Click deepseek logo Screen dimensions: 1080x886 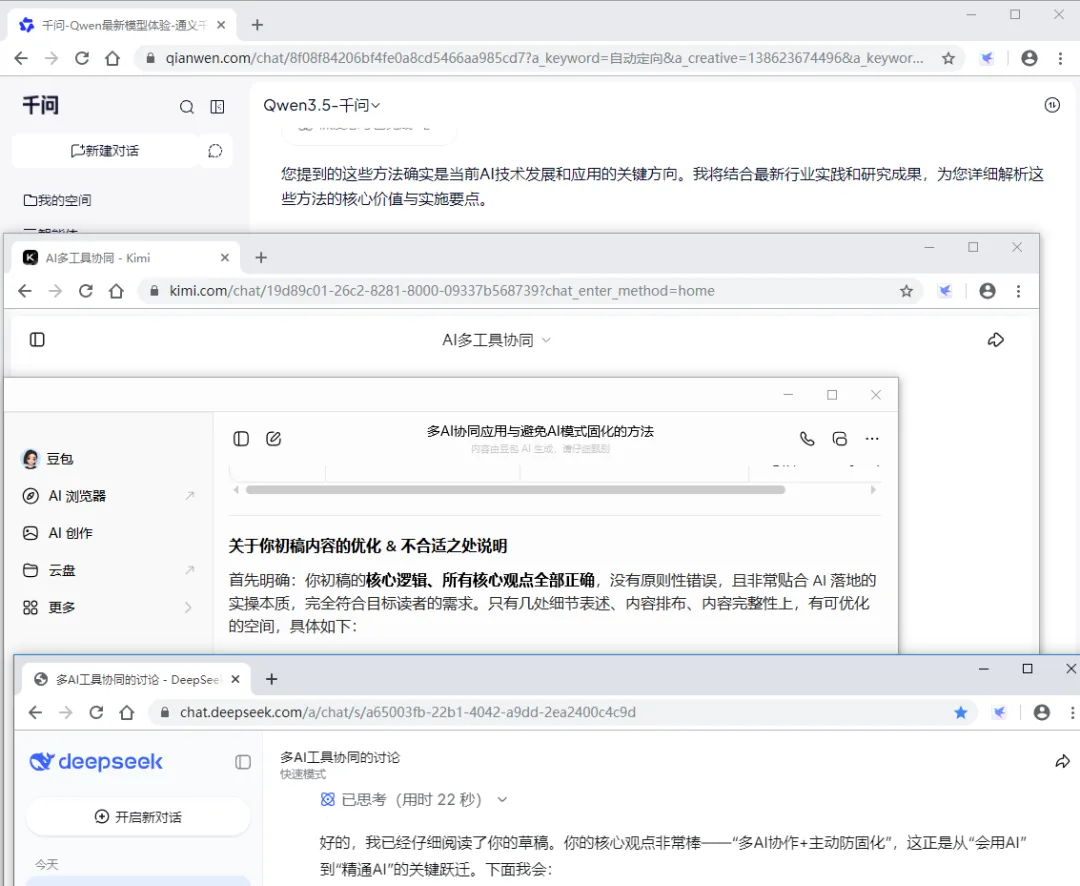click(96, 761)
